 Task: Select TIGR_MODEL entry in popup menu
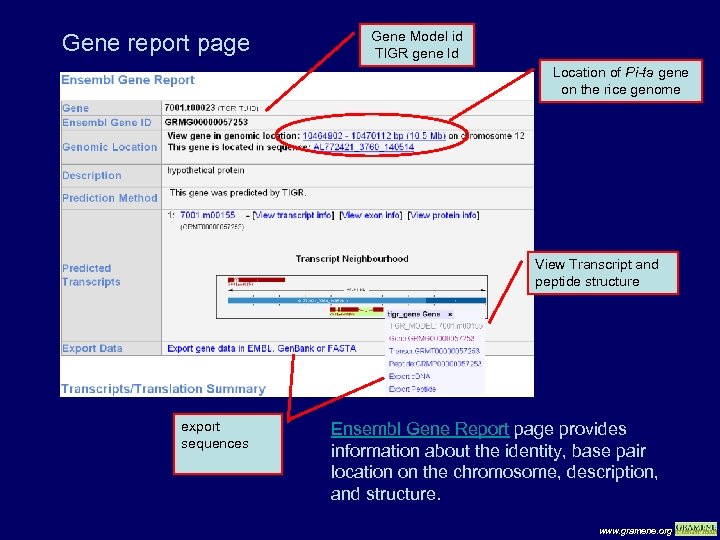click(x=435, y=326)
